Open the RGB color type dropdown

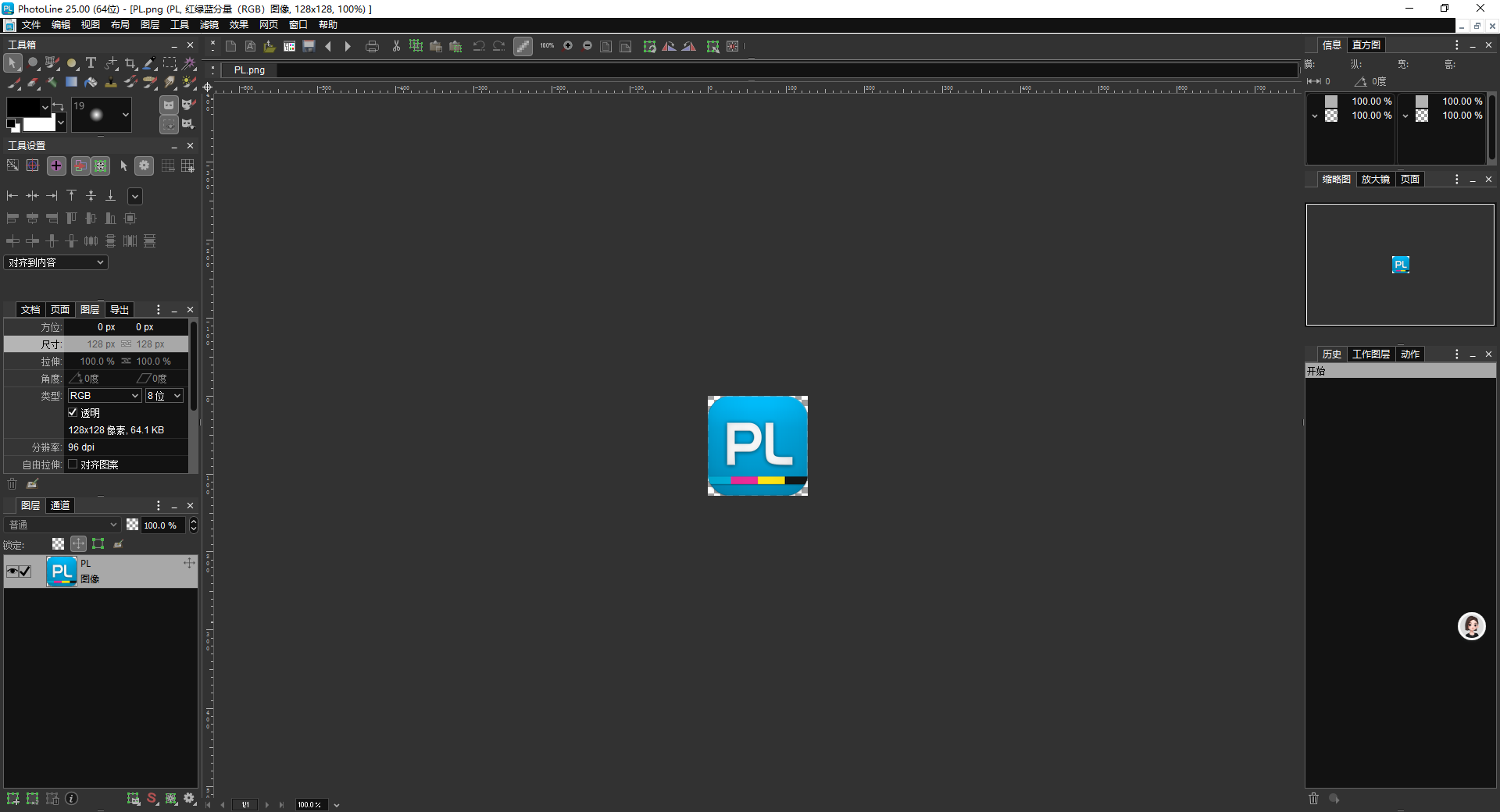click(x=104, y=396)
